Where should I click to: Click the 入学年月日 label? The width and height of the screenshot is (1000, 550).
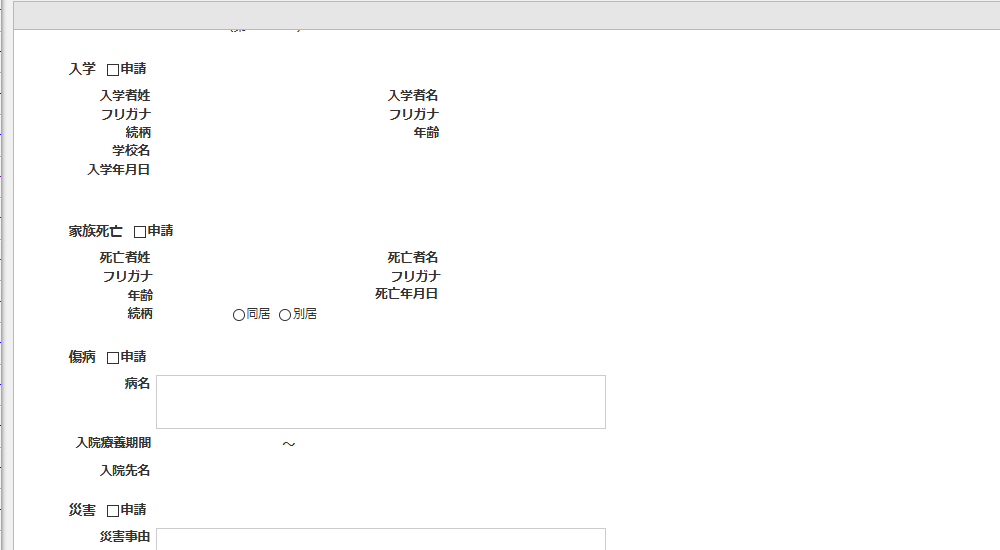[x=119, y=170]
